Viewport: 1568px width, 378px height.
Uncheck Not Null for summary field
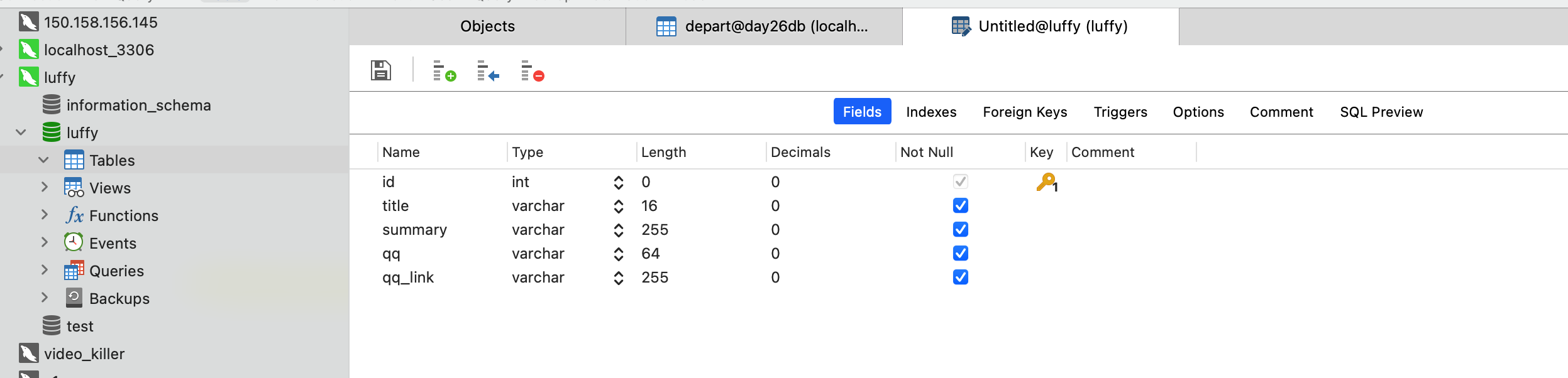[x=961, y=230]
